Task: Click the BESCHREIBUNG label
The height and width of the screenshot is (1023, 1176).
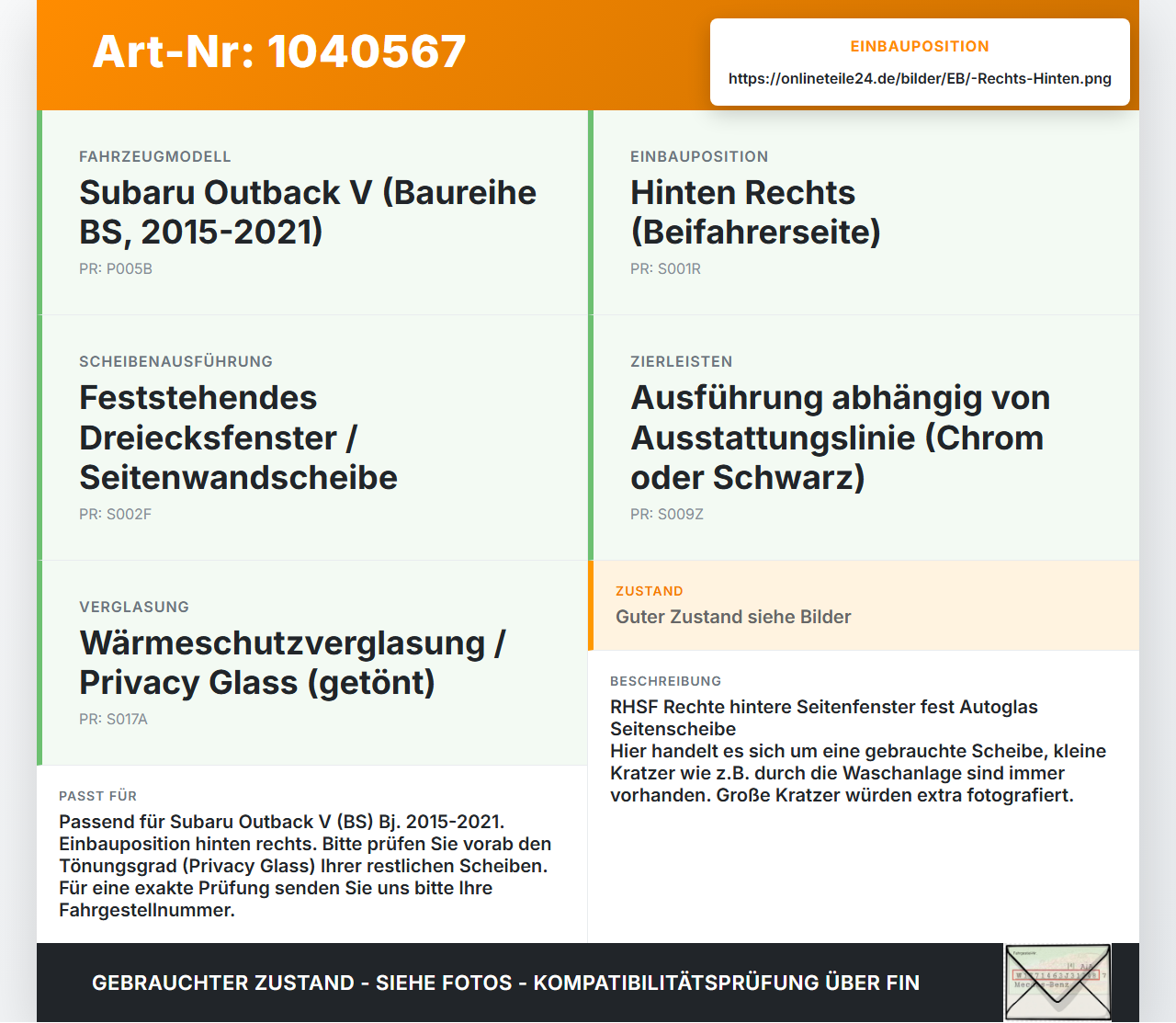Action: (x=666, y=681)
